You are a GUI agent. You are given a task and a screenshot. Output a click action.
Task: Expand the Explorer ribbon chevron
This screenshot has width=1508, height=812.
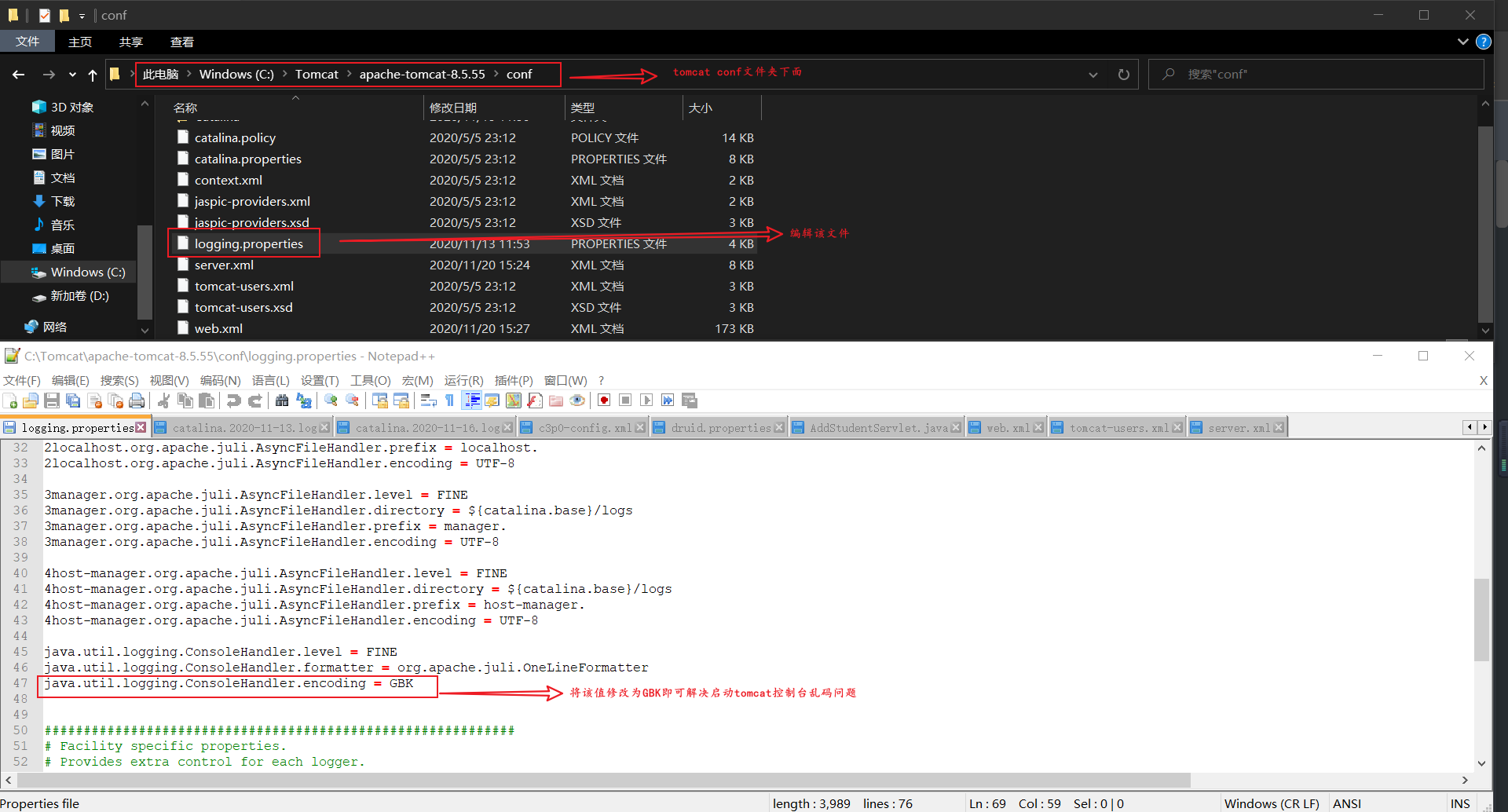click(x=1462, y=42)
